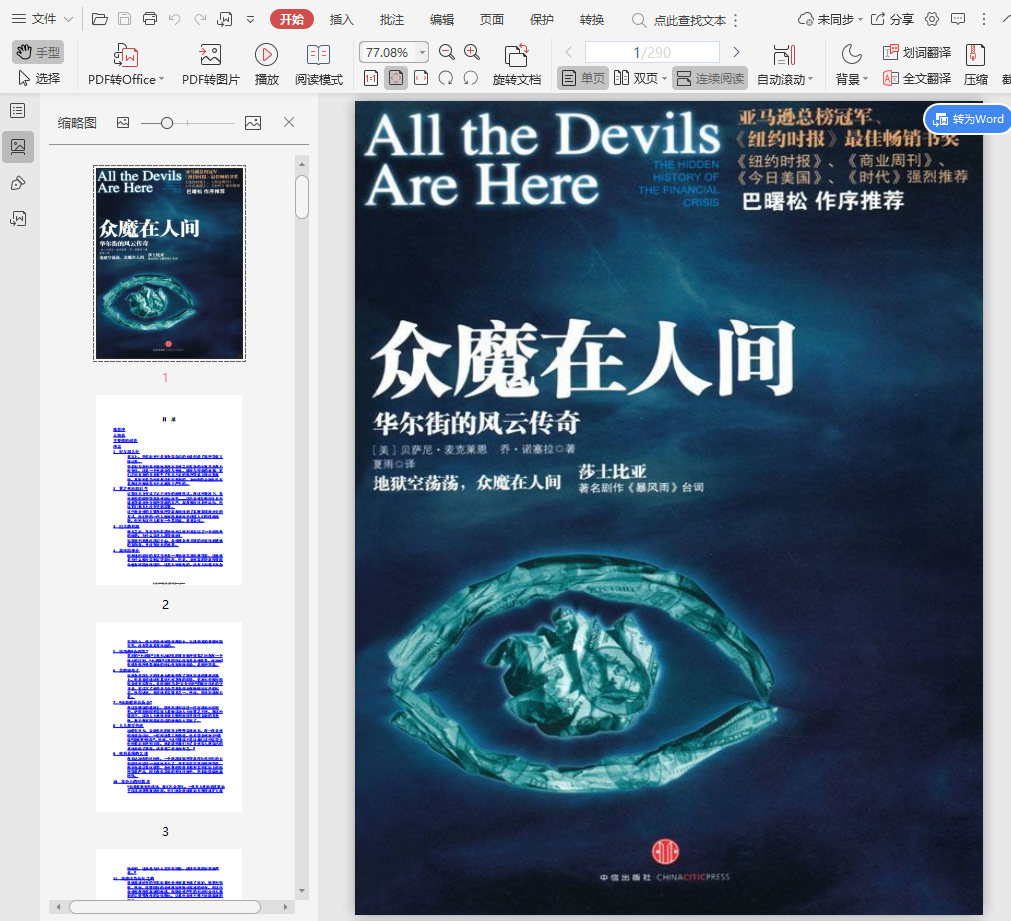The width and height of the screenshot is (1011, 921).
Task: Click the thumbnail panel horizontal scrollbar
Action: click(165, 907)
